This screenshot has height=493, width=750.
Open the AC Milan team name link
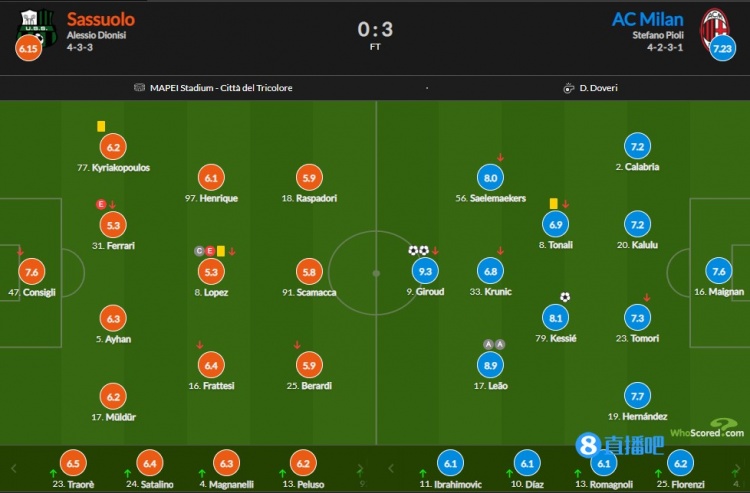(x=648, y=19)
